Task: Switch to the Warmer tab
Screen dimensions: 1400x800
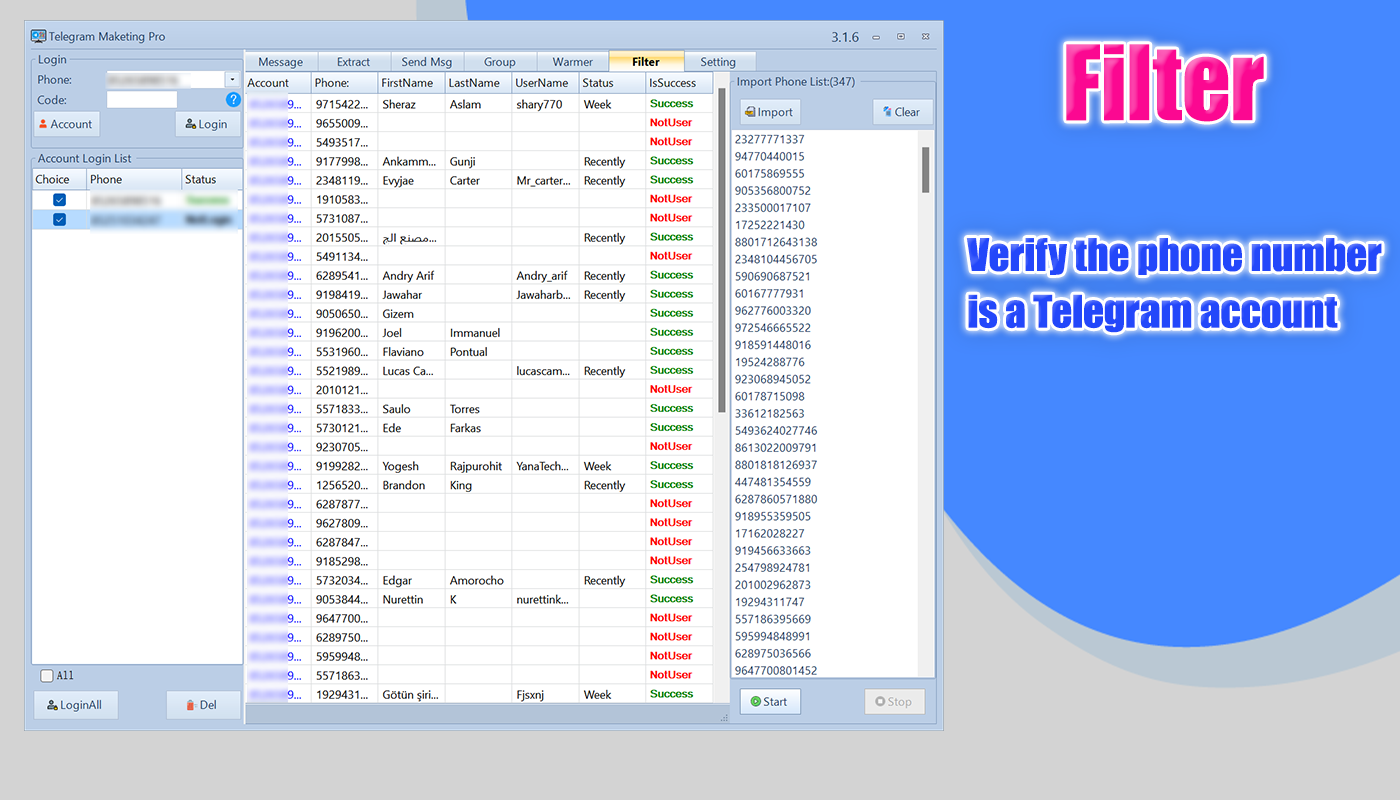Action: [573, 62]
